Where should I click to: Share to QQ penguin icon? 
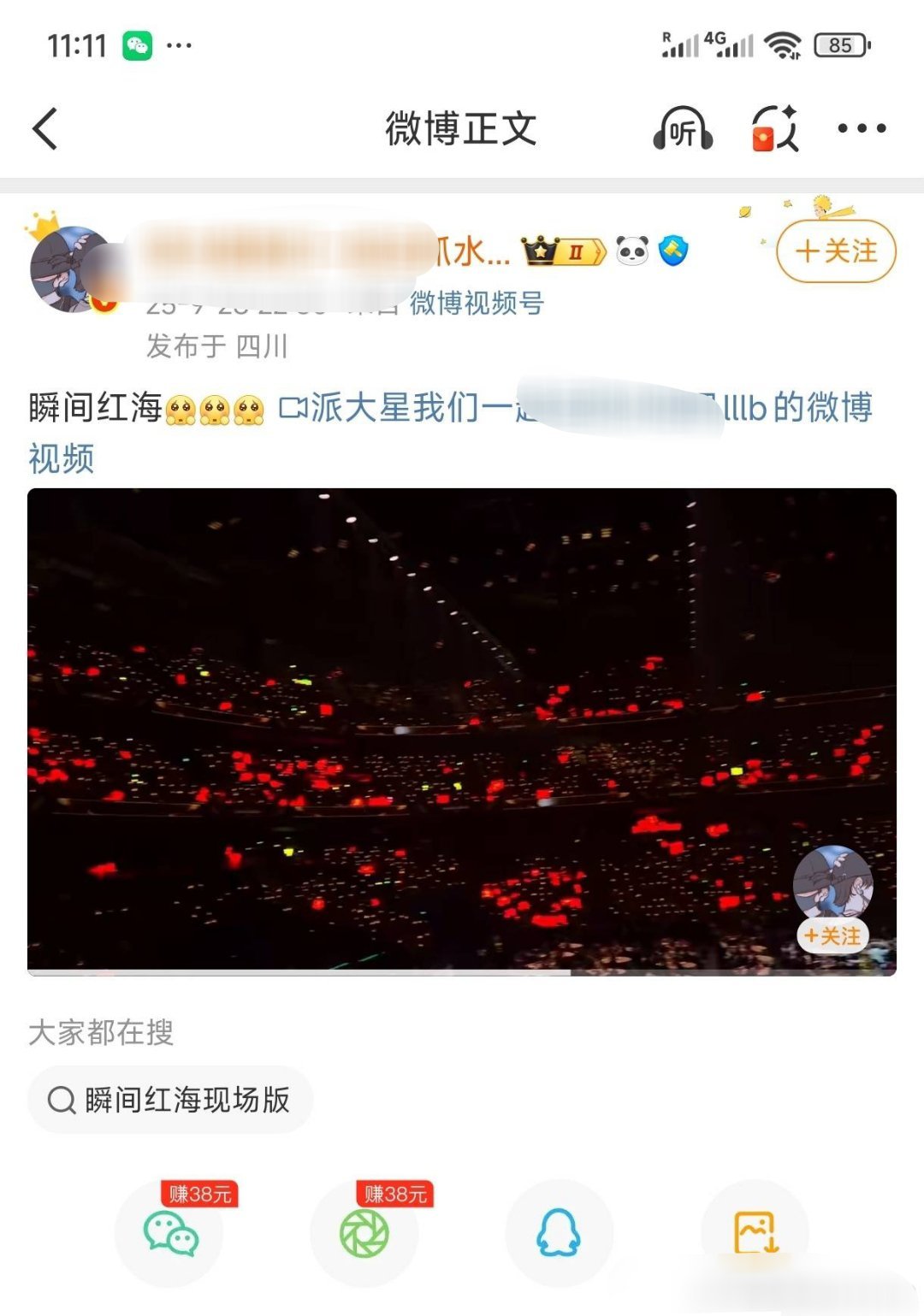(560, 1234)
